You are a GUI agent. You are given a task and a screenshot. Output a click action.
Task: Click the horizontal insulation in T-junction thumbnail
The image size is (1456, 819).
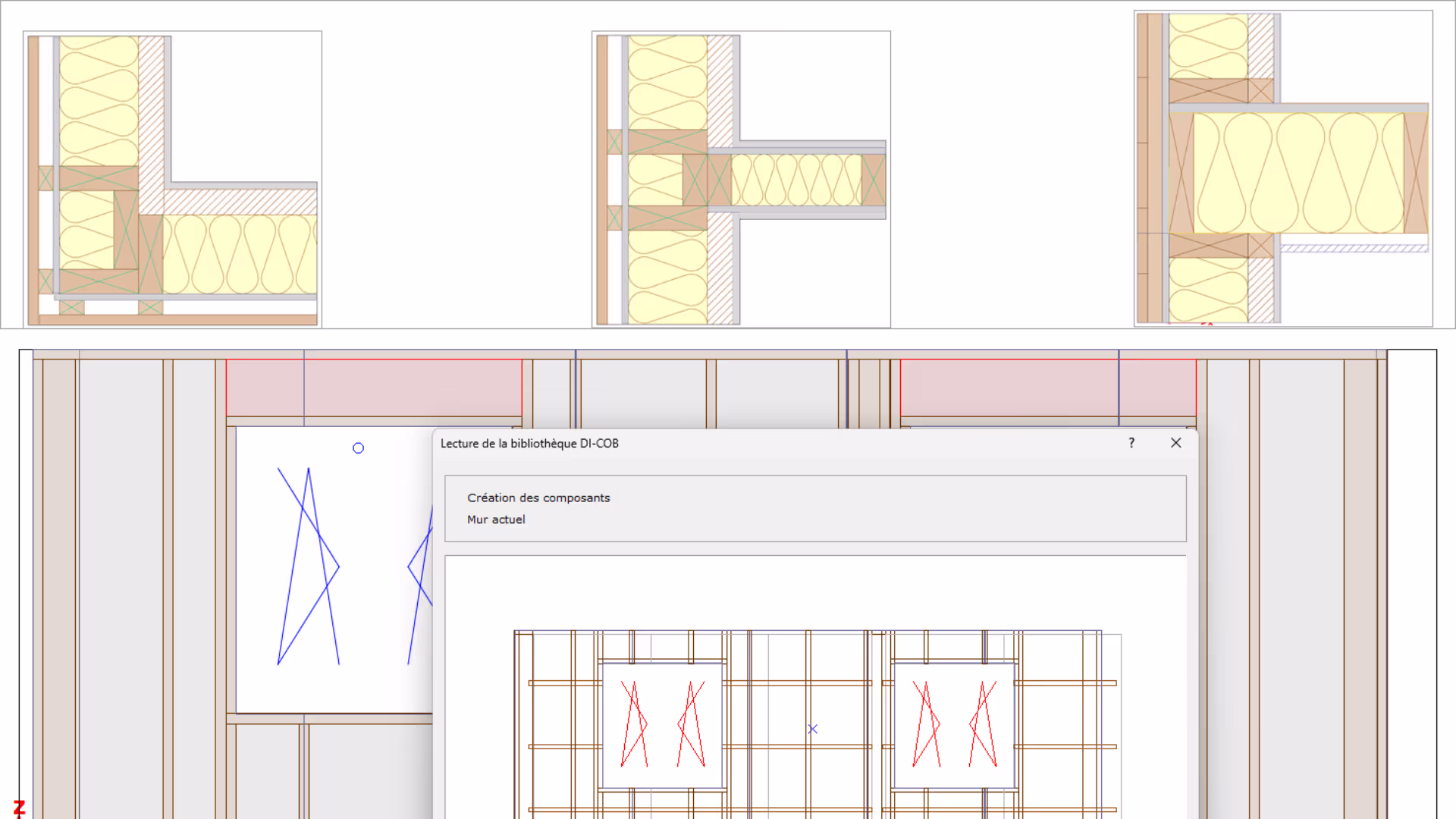click(x=796, y=180)
